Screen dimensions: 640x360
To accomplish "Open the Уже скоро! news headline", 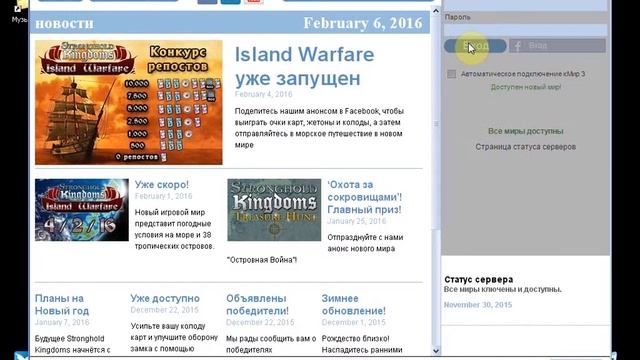I will [x=162, y=184].
